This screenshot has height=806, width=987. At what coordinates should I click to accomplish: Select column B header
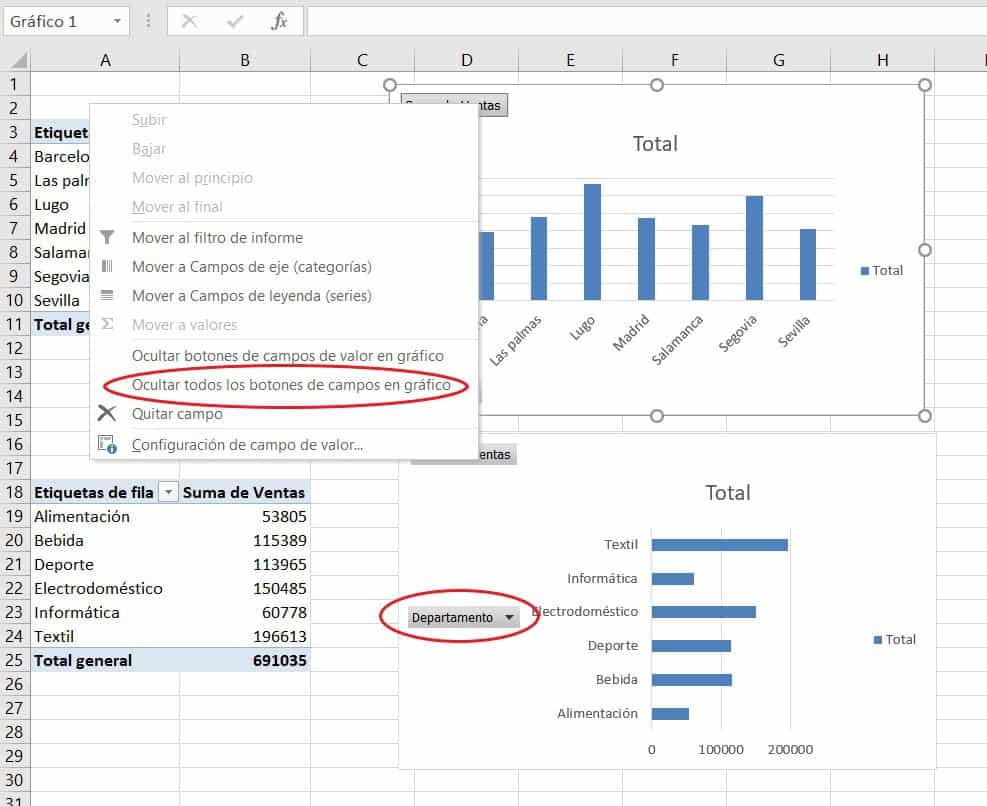[x=245, y=60]
